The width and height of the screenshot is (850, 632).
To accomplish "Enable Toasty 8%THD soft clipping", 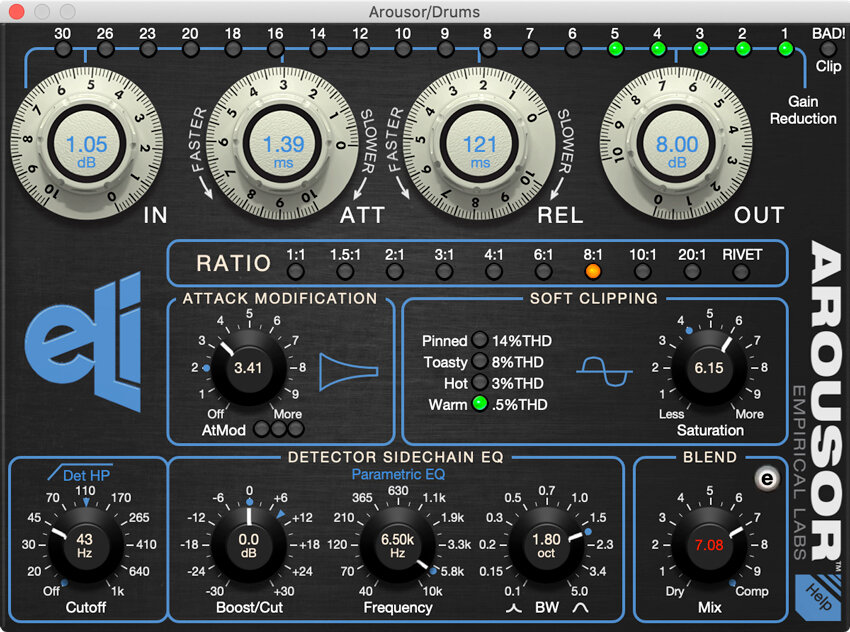I will 479,361.
